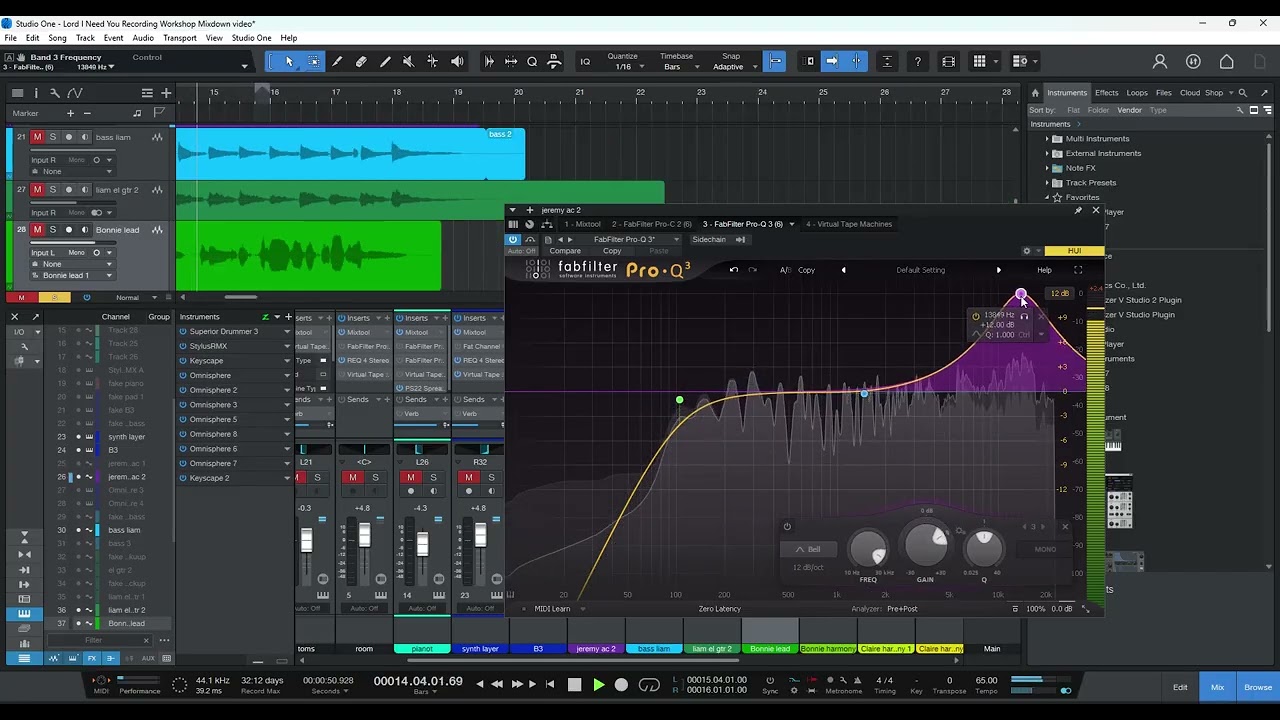Toggle FabFilter Pro-Q 3 power bypass

tap(513, 239)
